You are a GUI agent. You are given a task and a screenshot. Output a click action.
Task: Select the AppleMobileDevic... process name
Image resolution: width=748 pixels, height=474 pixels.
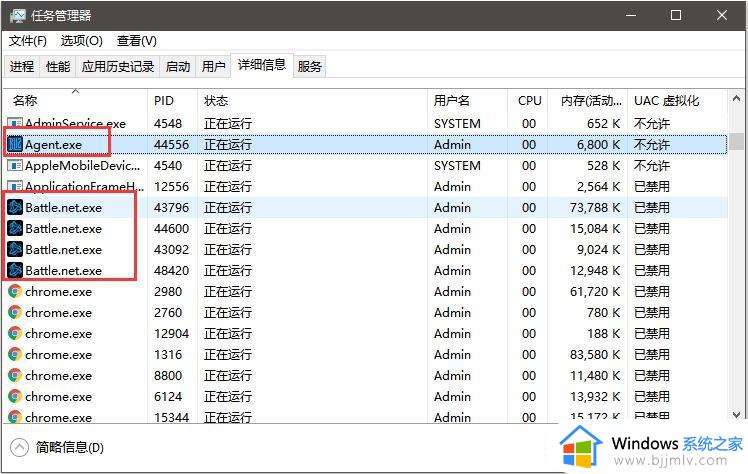coord(83,166)
